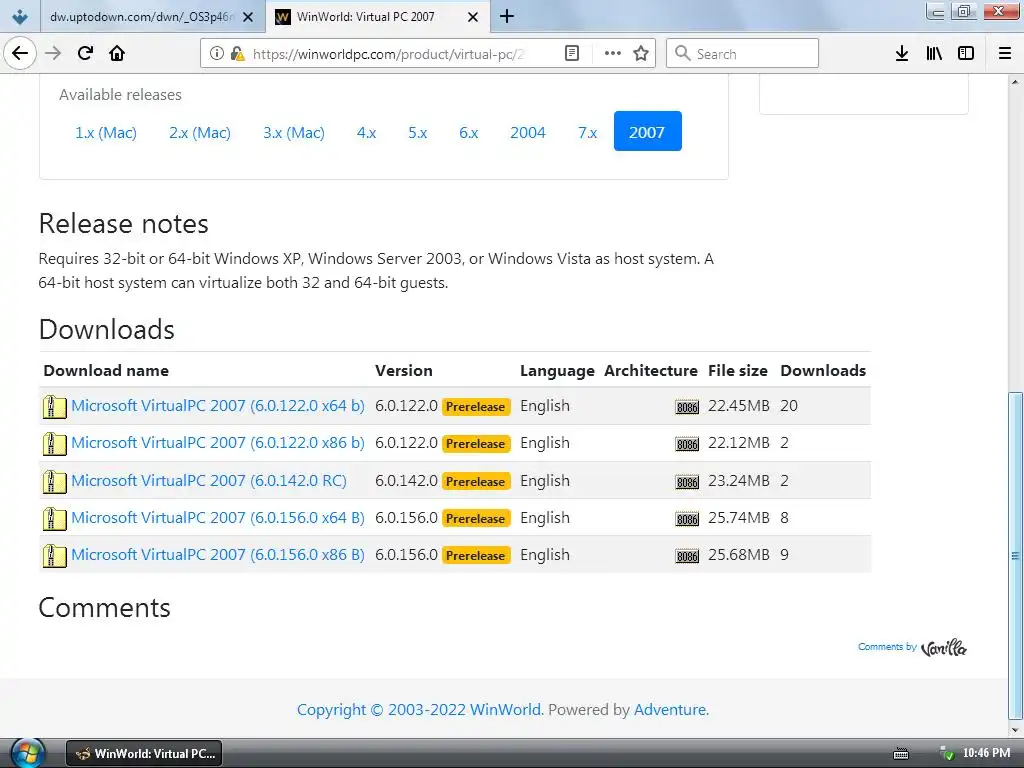Select the WinWorld: Virtual PC 2007 tab

[x=377, y=17]
